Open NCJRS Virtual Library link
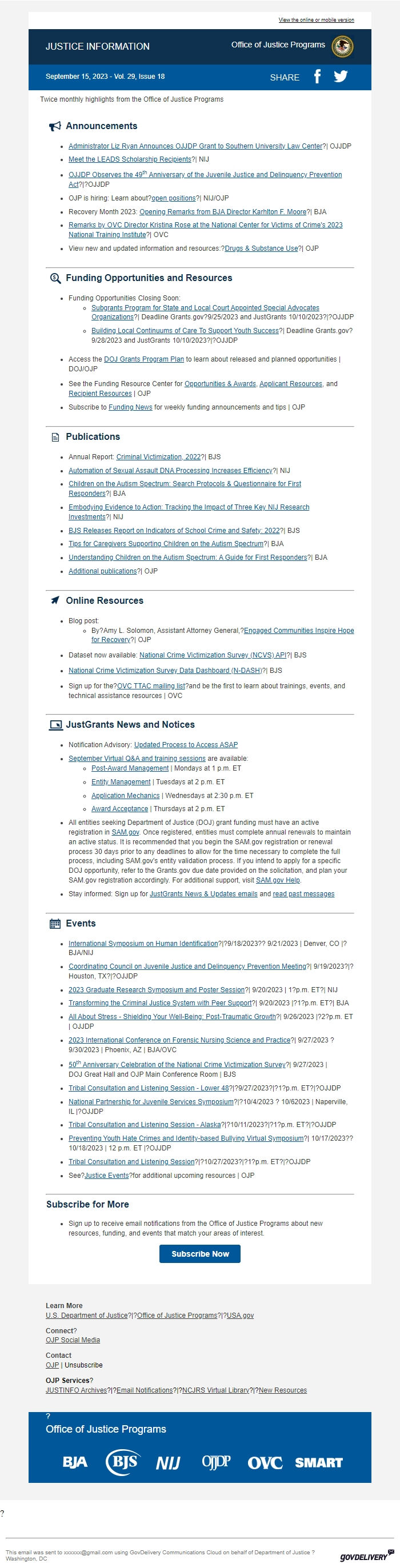The width and height of the screenshot is (400, 1568). click(215, 1390)
